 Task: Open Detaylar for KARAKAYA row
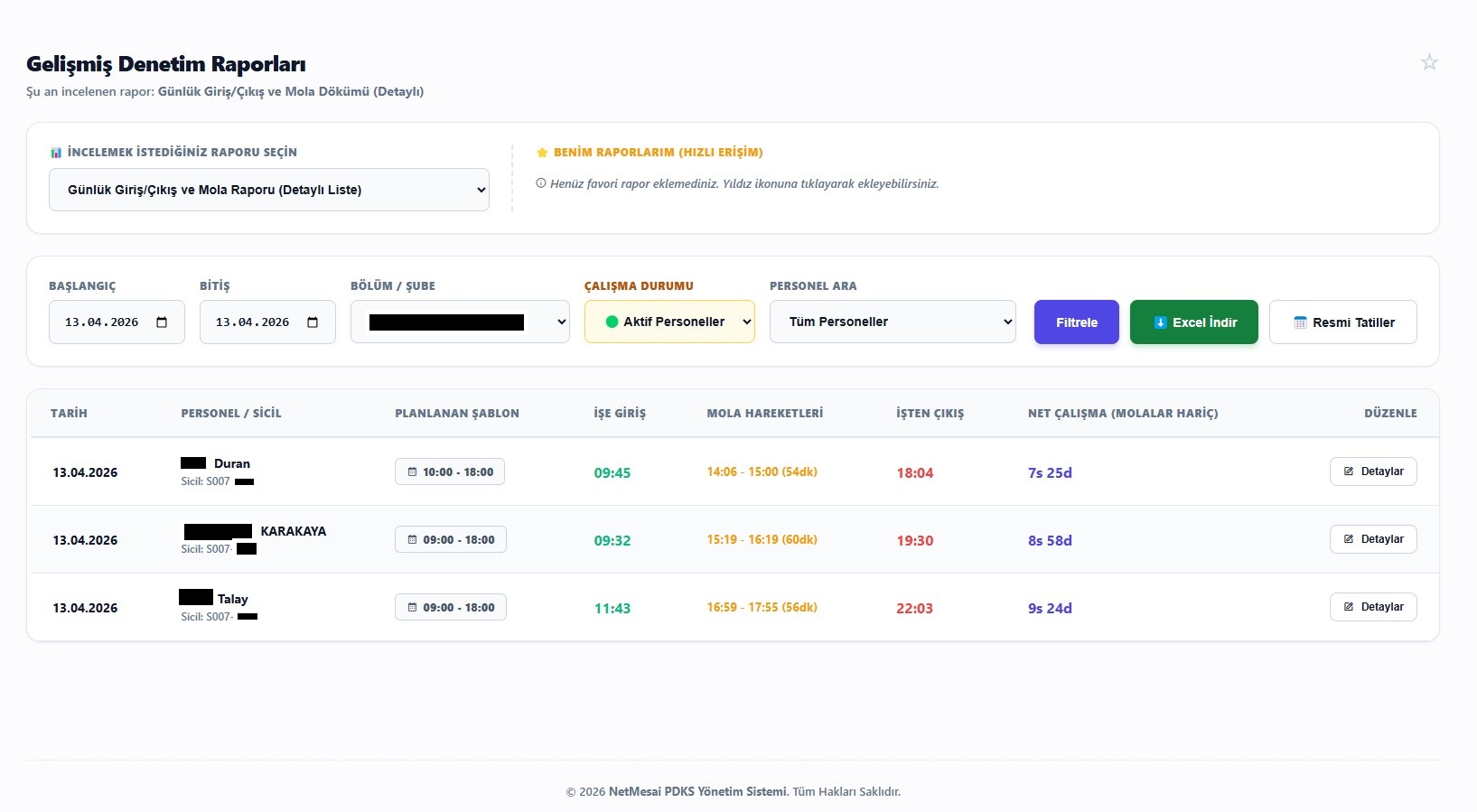pyautogui.click(x=1373, y=539)
